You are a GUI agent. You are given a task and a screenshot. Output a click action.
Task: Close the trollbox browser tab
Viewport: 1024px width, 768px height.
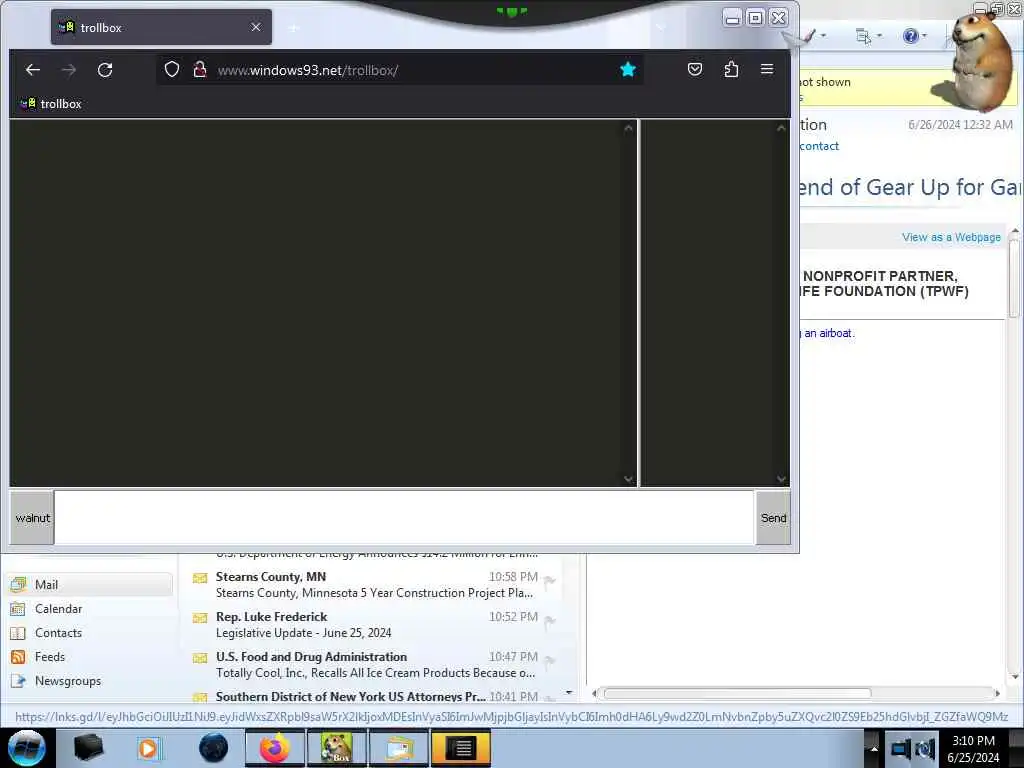(256, 27)
